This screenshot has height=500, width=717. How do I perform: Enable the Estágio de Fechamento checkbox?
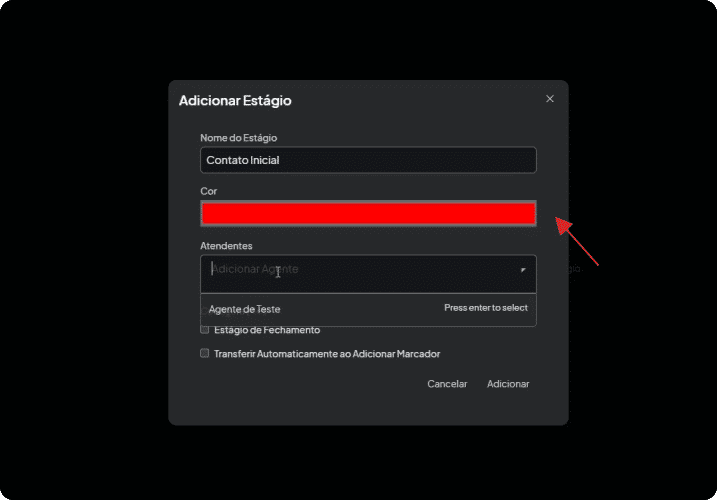pyautogui.click(x=204, y=329)
